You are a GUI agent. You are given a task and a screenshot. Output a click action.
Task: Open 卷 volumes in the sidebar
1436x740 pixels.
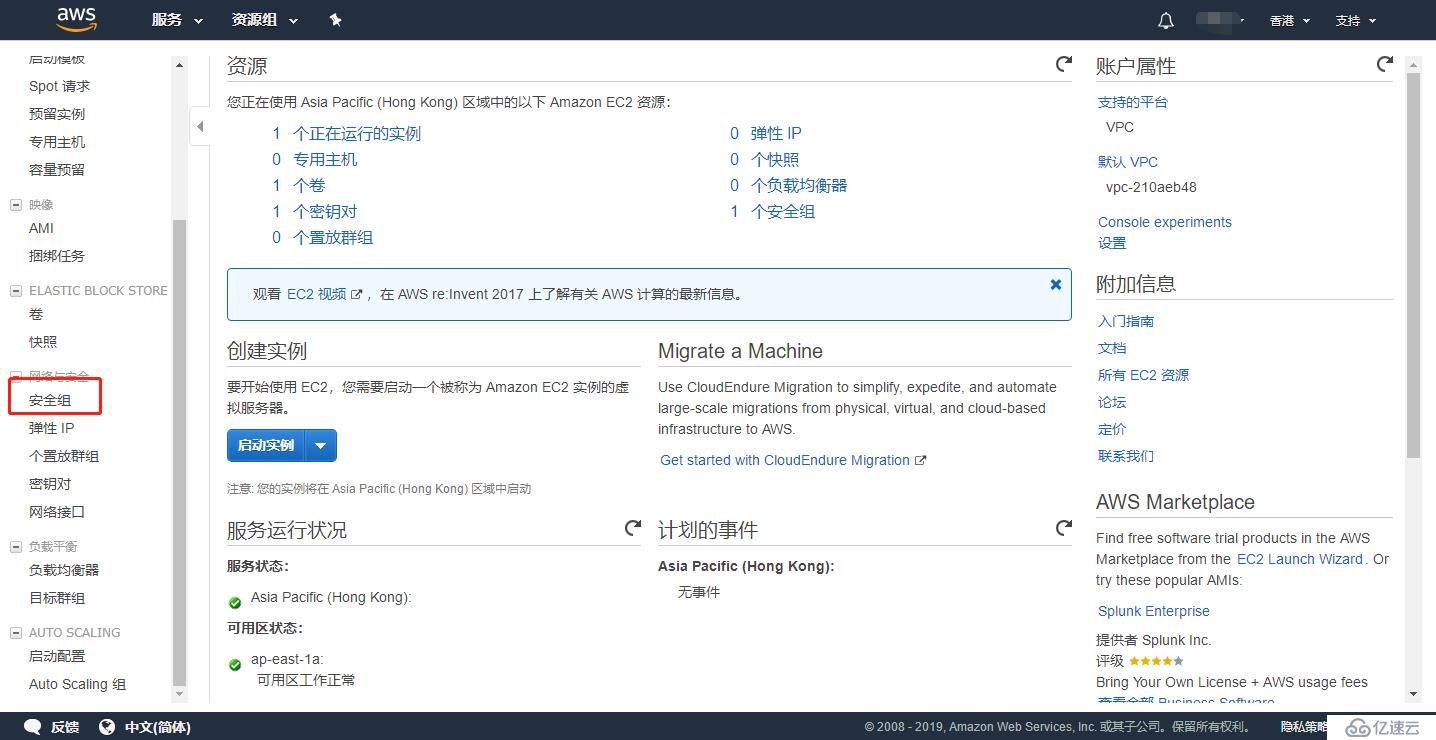(36, 314)
